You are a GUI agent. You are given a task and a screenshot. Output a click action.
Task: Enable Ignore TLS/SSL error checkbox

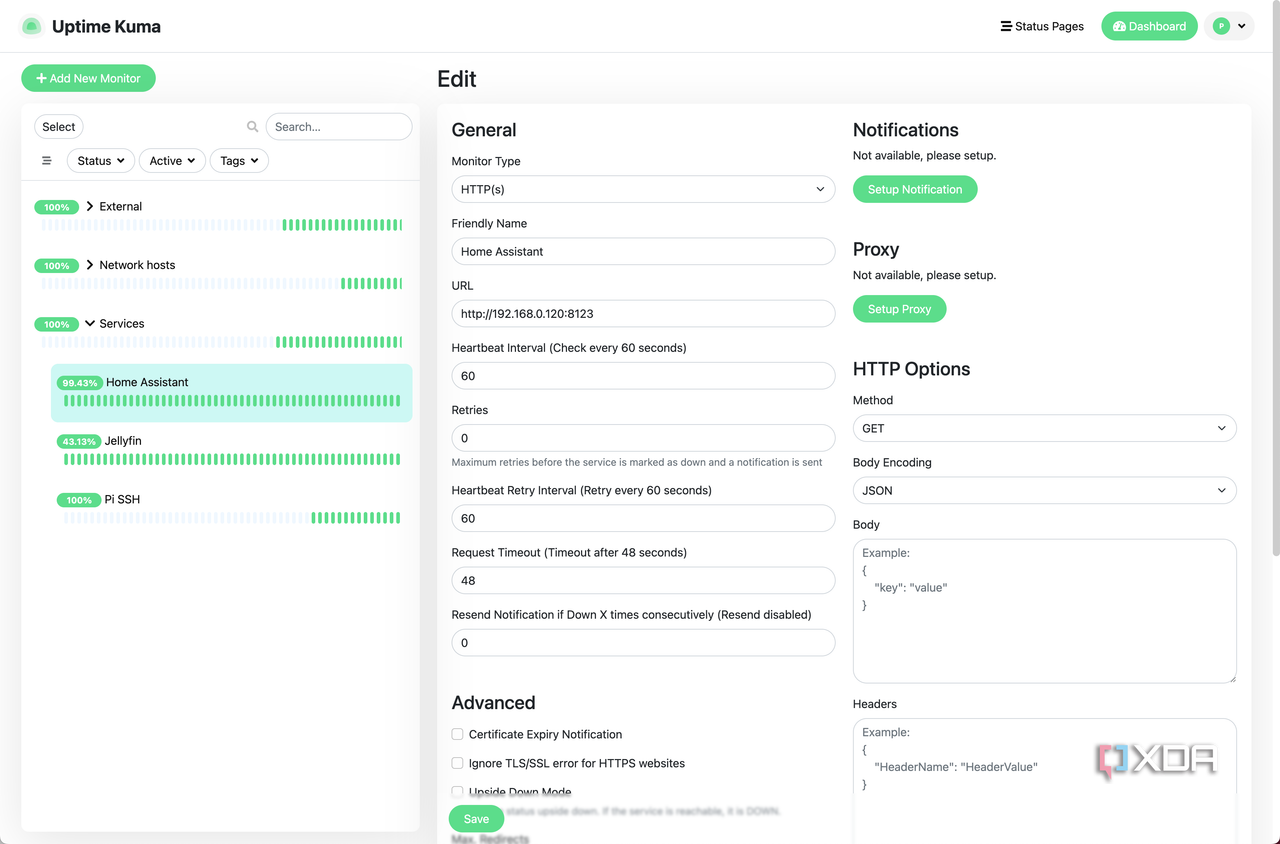[457, 763]
